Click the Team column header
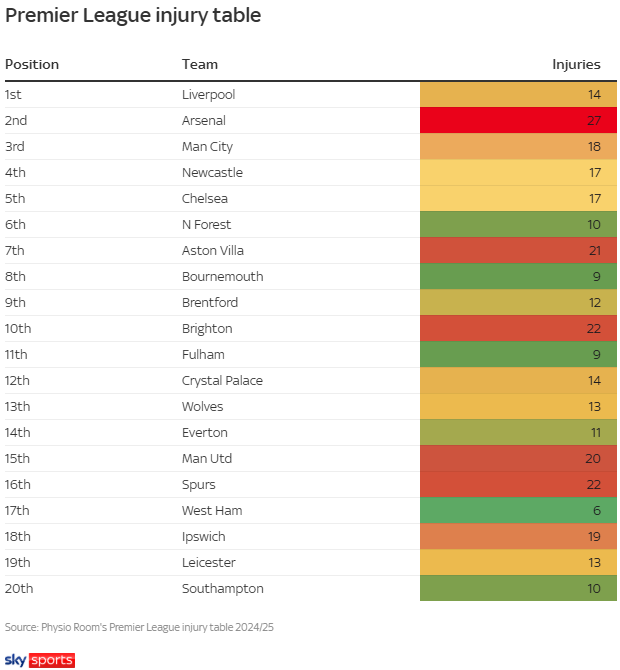 click(199, 64)
